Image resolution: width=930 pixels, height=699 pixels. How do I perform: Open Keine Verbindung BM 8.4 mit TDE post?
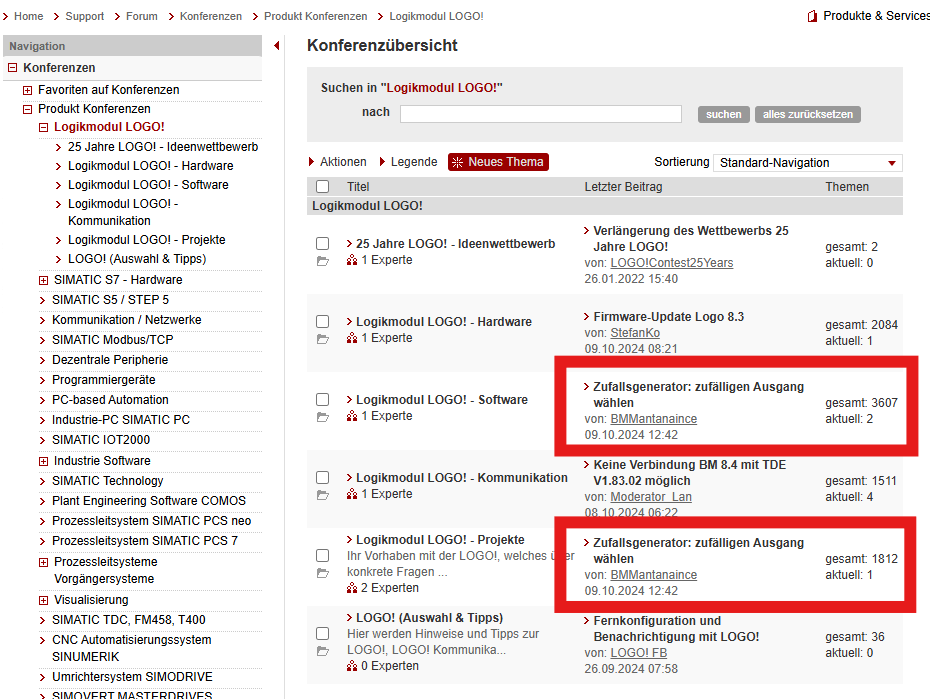(x=689, y=473)
